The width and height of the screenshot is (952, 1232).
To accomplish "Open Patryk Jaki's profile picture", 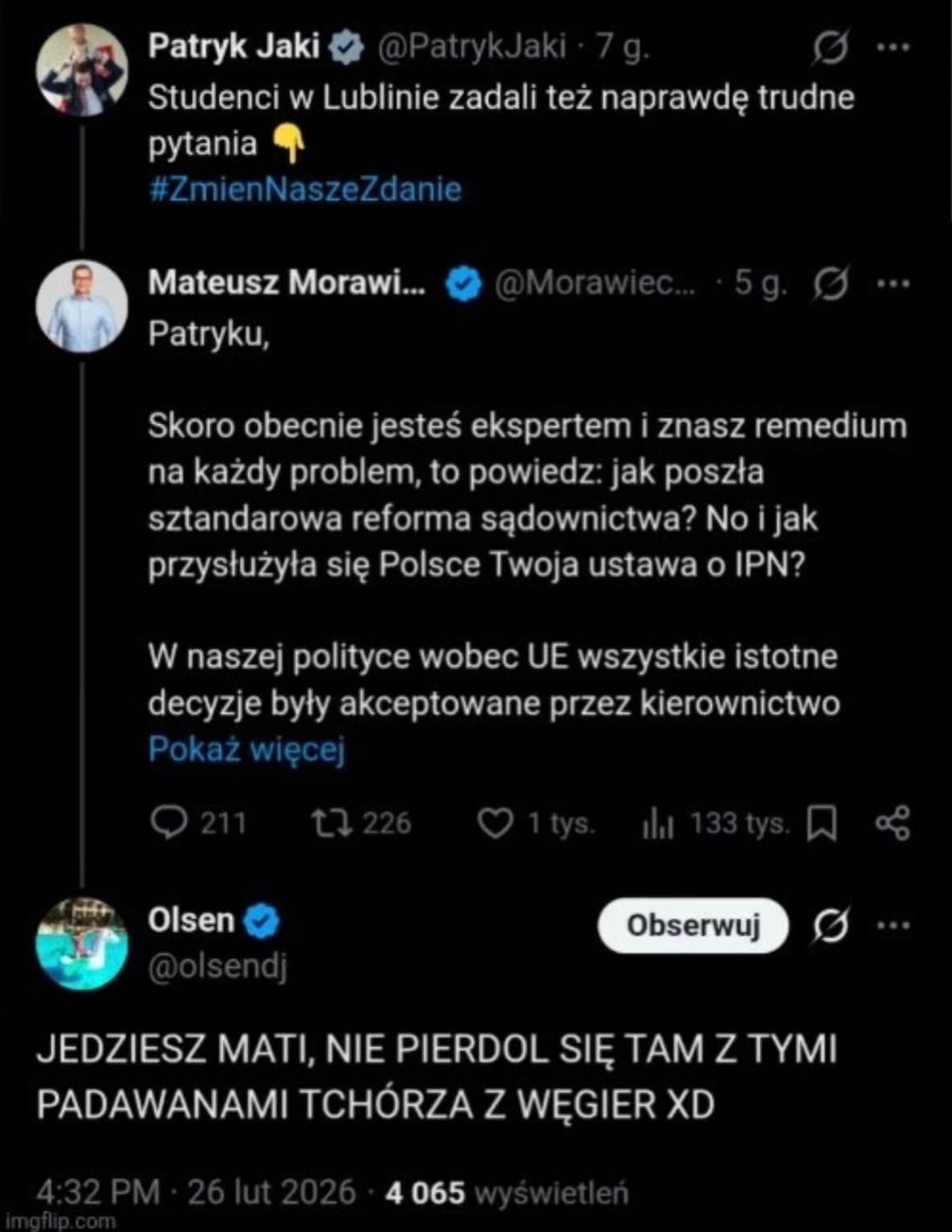I will pos(82,70).
